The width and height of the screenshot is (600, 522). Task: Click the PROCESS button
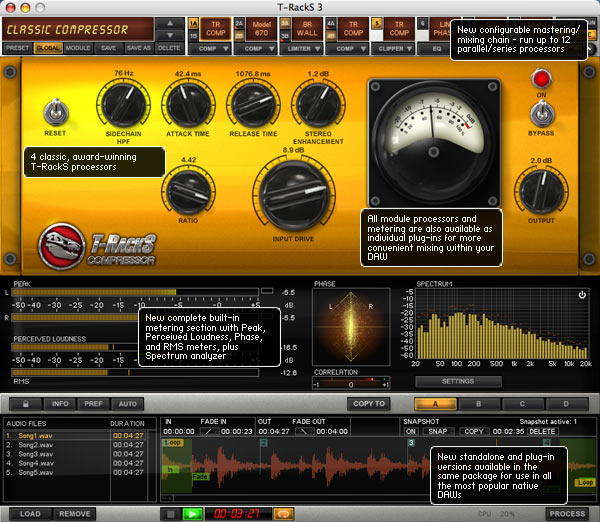567,514
